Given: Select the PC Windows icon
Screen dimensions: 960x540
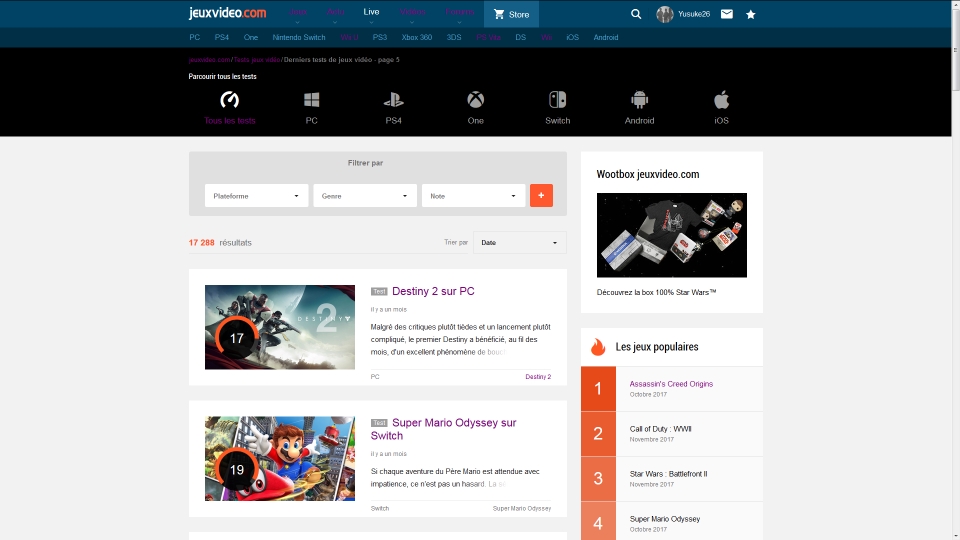Looking at the screenshot, I should [312, 100].
